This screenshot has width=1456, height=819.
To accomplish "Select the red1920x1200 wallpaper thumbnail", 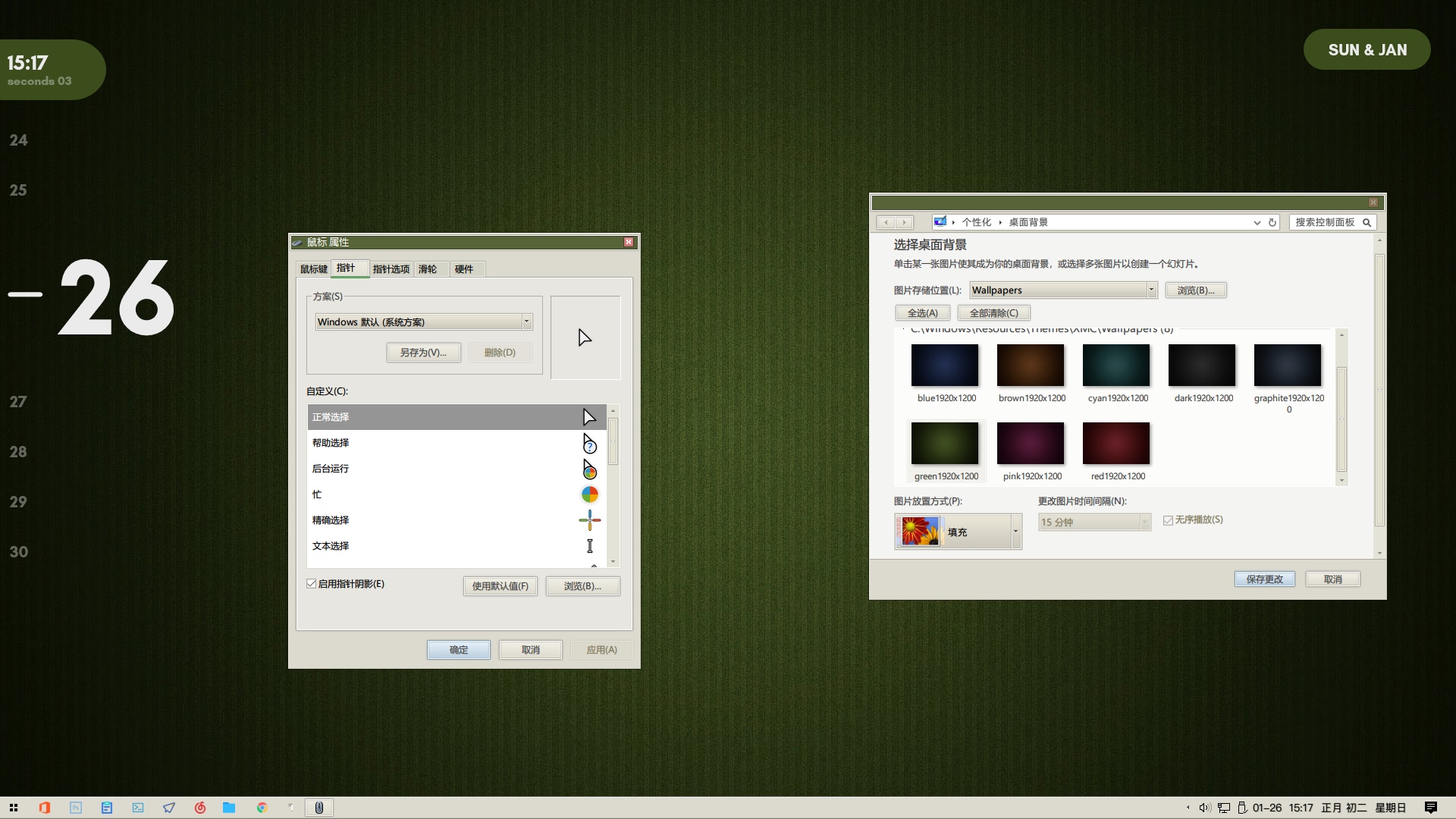I will 1116,444.
